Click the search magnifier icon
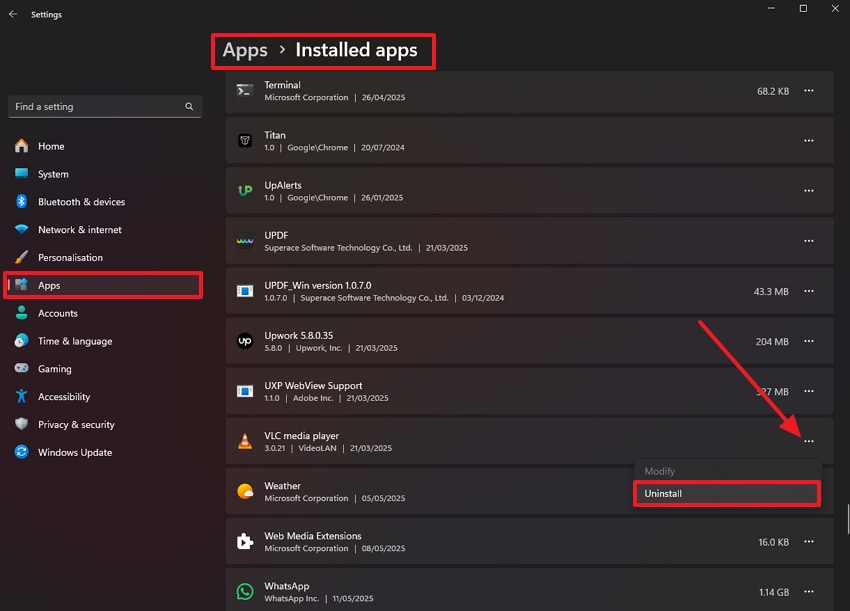Image resolution: width=850 pixels, height=611 pixels. tap(189, 106)
